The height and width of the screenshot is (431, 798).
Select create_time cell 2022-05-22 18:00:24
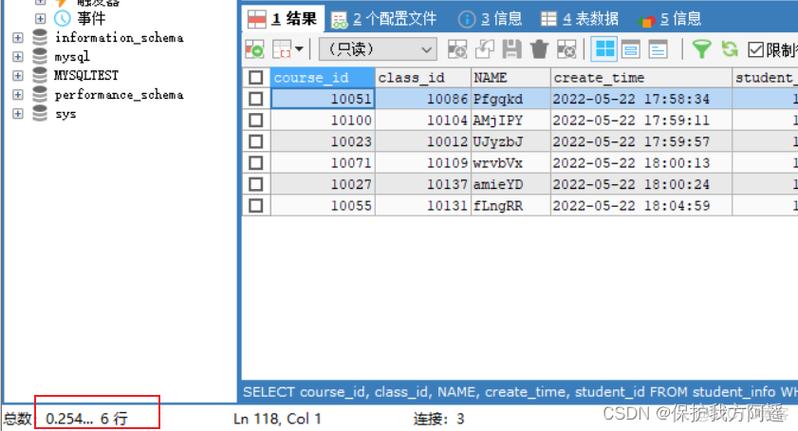641,184
